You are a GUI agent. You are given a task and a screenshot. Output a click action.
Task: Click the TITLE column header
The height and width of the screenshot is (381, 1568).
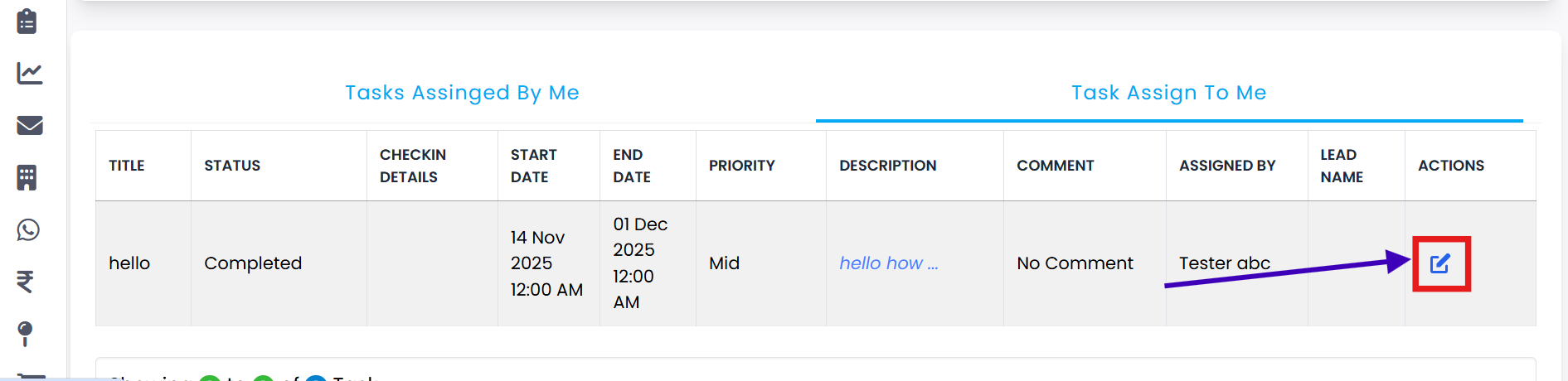point(127,166)
